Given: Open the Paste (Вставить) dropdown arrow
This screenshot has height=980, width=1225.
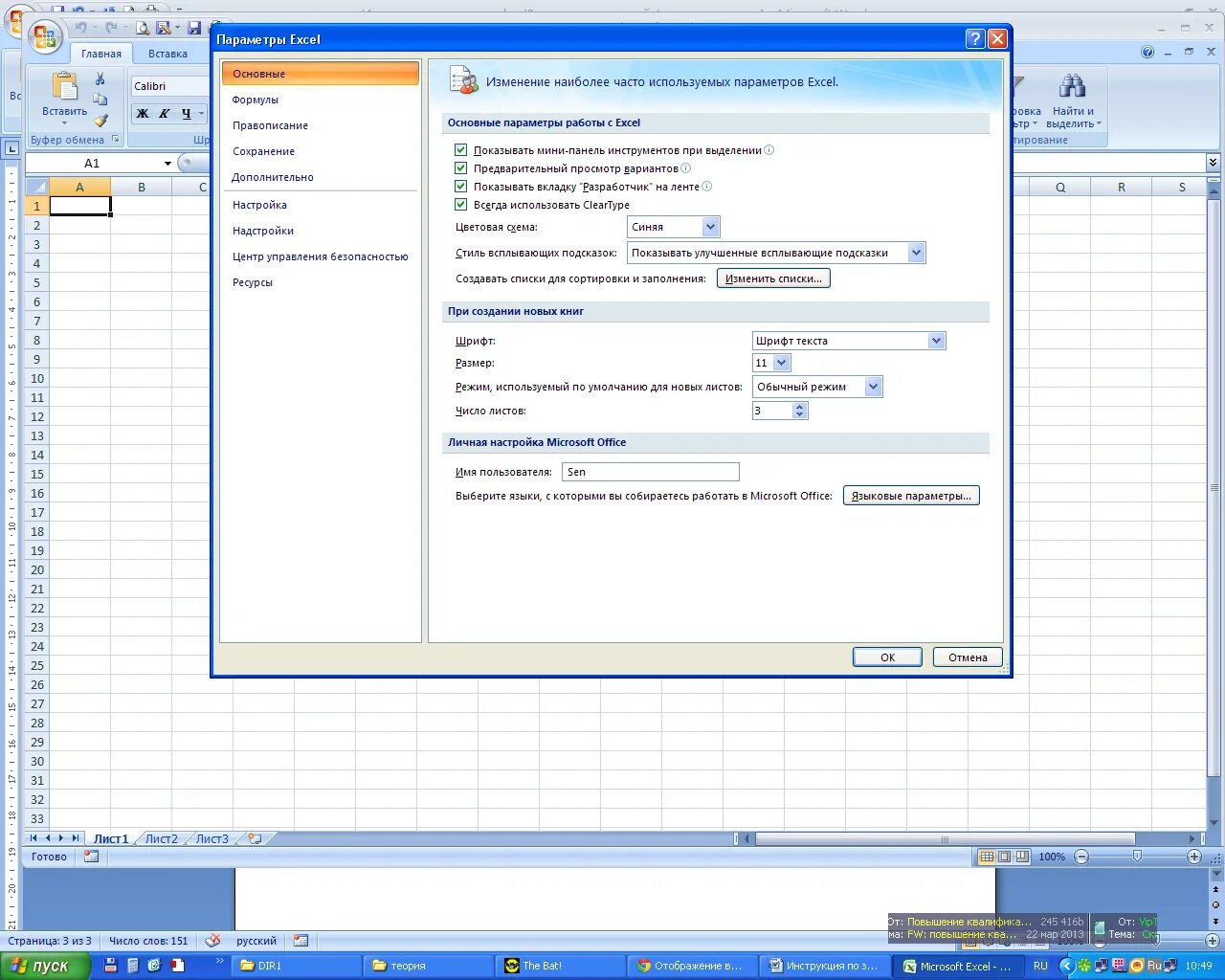Looking at the screenshot, I should click(x=65, y=123).
